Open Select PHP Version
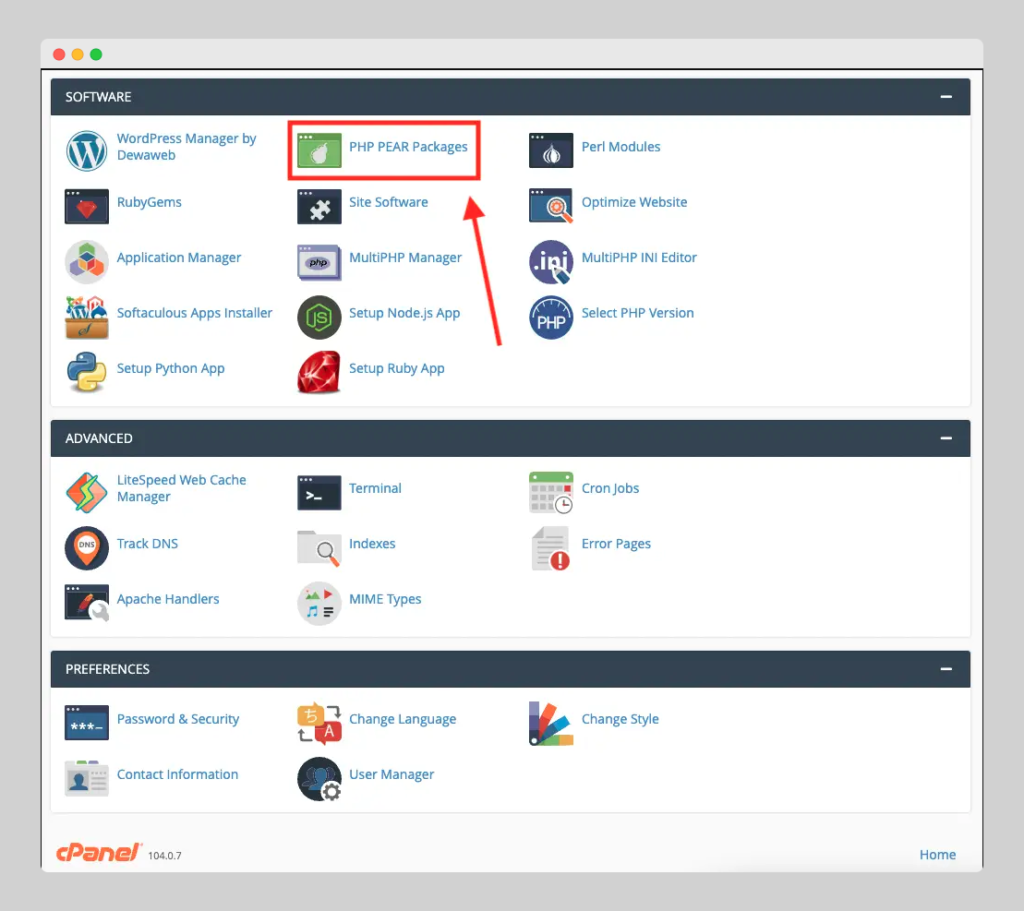This screenshot has height=911, width=1024. [x=638, y=312]
